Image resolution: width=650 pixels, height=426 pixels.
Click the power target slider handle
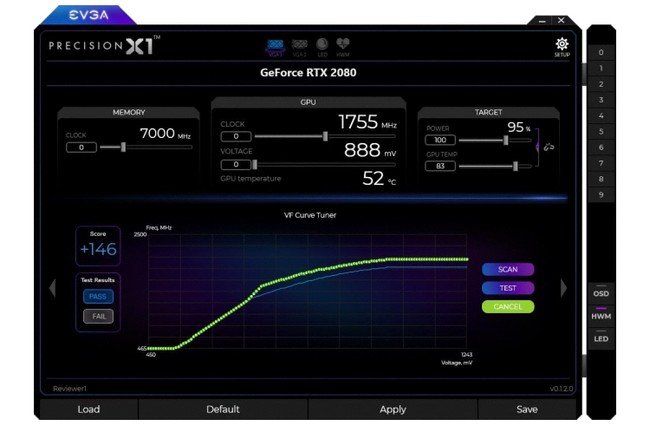[x=506, y=140]
